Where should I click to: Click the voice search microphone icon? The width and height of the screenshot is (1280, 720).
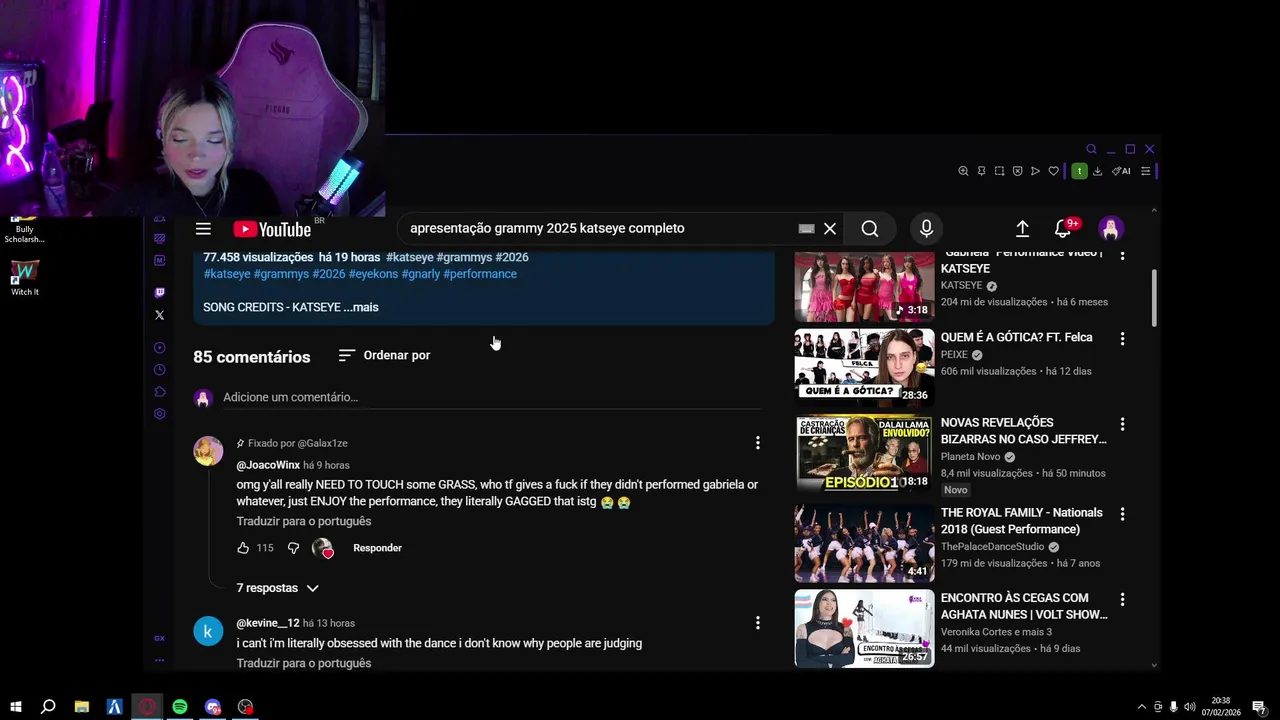coord(926,229)
